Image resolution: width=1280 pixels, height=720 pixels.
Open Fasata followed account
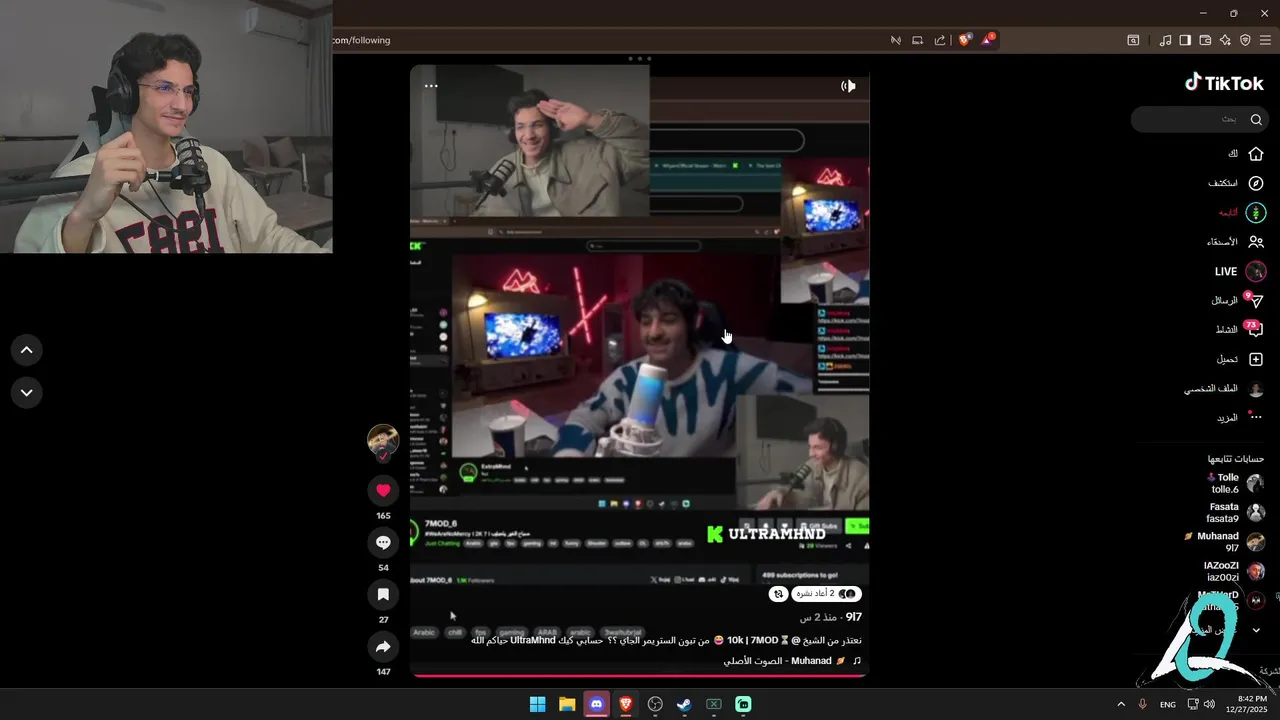1237,512
